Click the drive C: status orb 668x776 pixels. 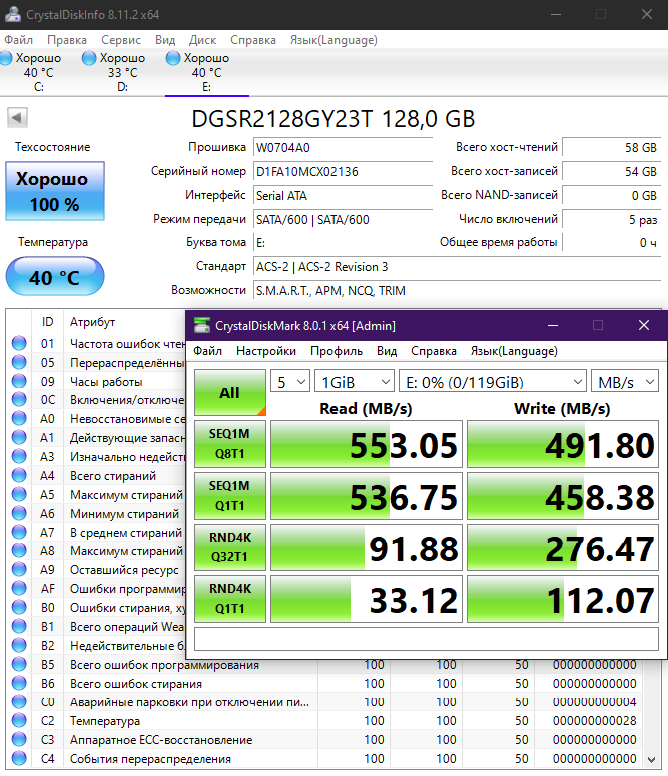point(8,59)
